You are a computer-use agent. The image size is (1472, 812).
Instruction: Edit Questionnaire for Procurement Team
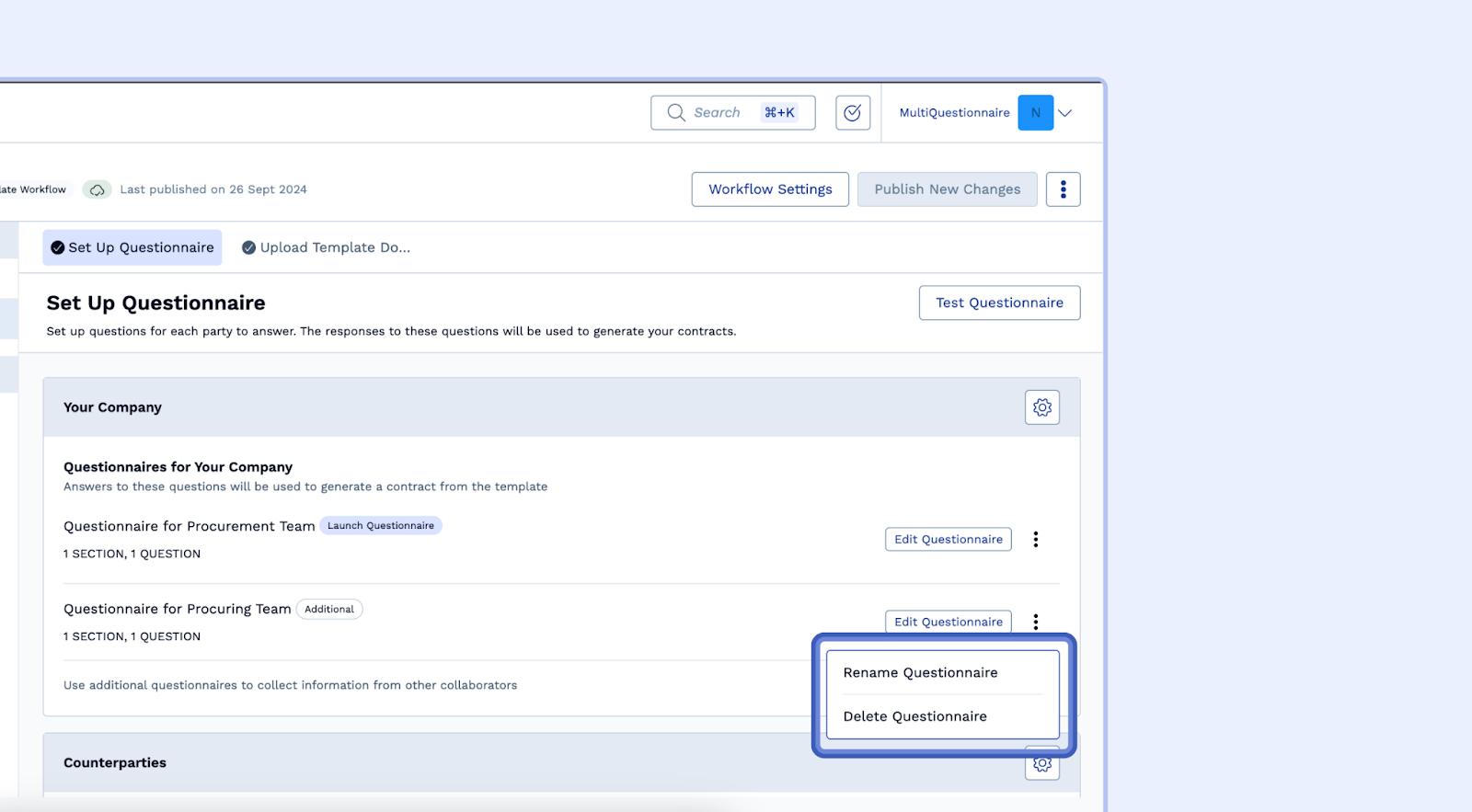(x=948, y=540)
